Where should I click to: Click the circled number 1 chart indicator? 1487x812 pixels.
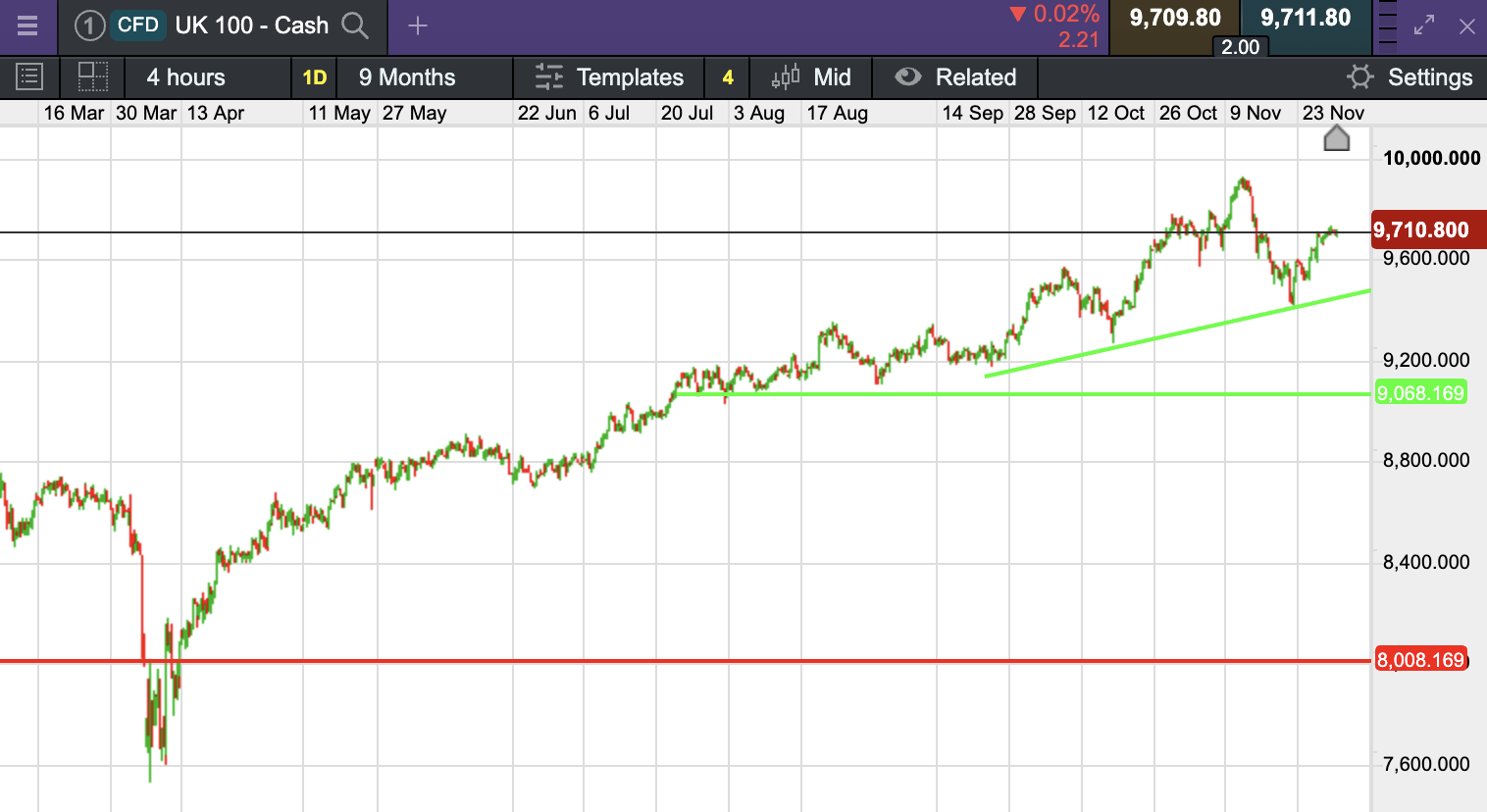[89, 25]
